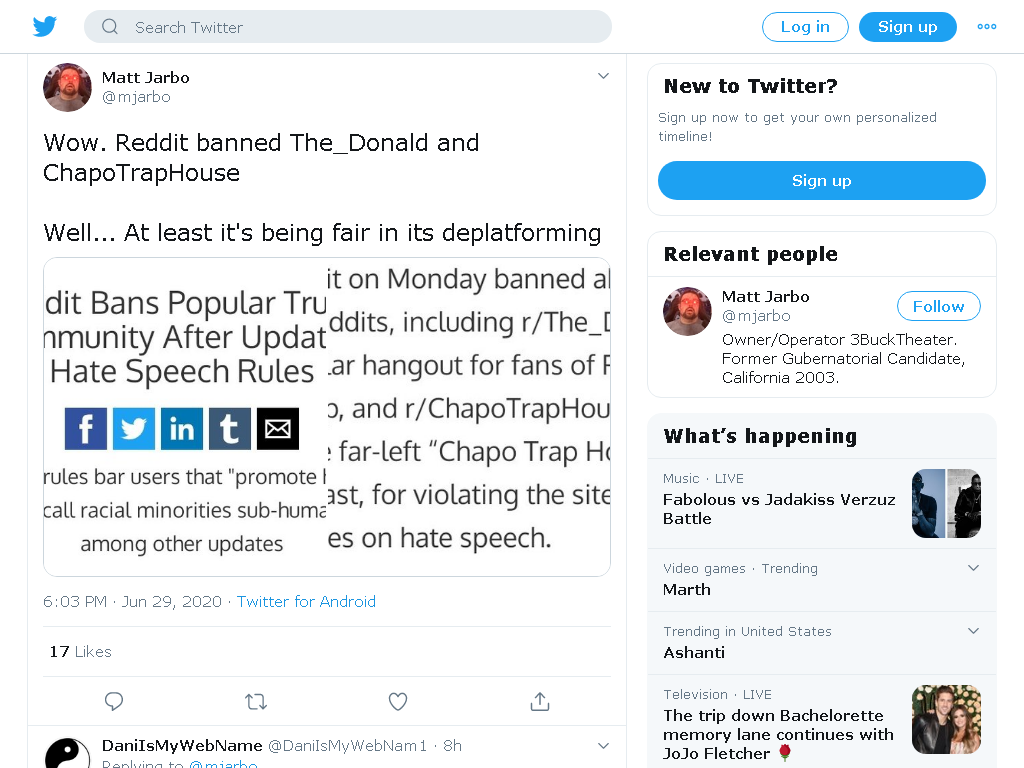1024x768 pixels.
Task: Reply to Matt Jarbo's tweet
Action: pos(114,701)
